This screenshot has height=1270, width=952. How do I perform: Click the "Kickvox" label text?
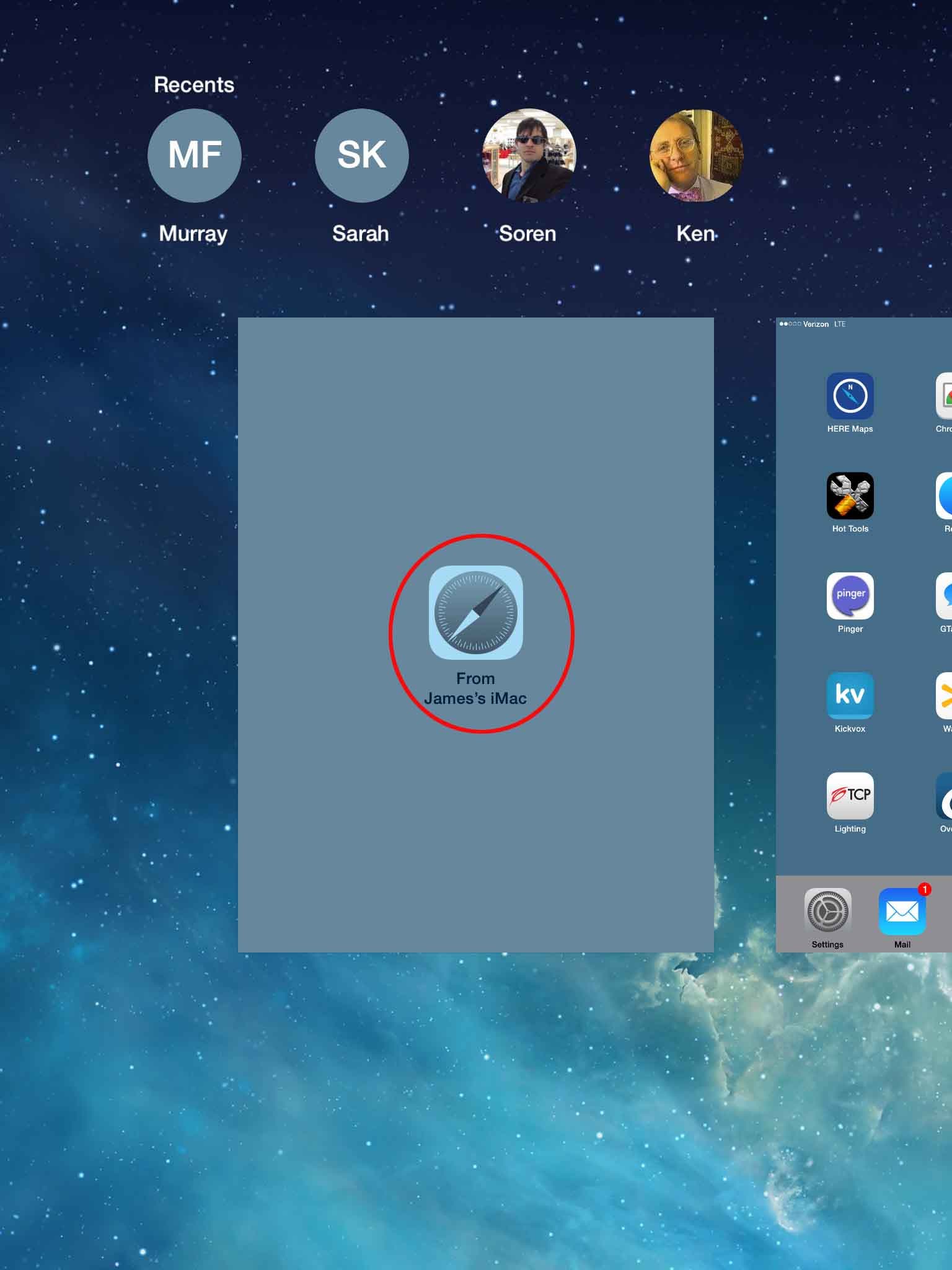pos(850,729)
